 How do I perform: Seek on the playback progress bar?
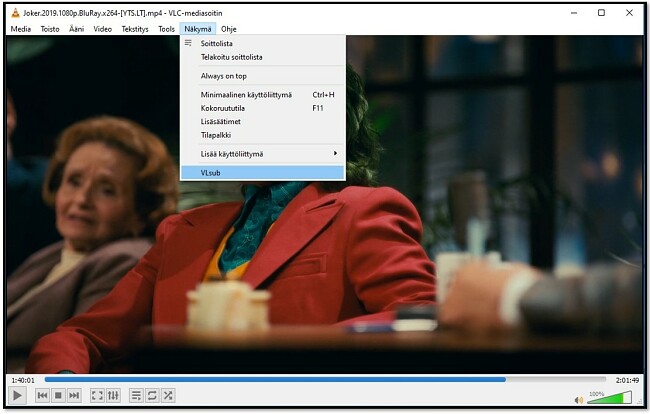point(325,380)
